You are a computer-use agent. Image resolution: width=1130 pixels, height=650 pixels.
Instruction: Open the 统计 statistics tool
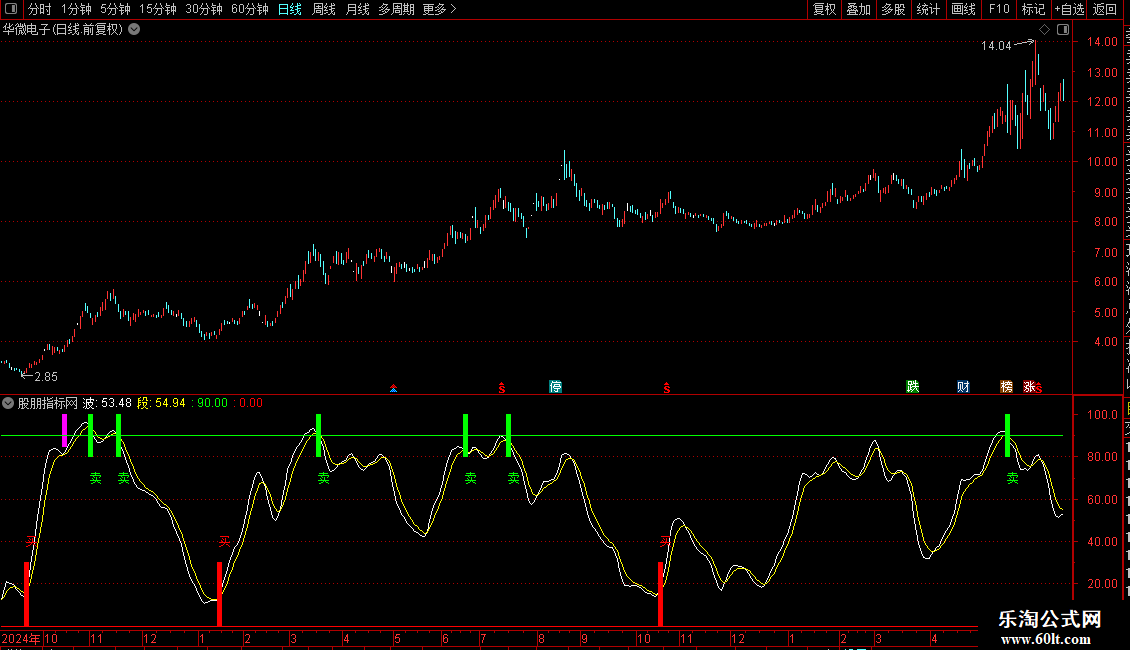(927, 9)
